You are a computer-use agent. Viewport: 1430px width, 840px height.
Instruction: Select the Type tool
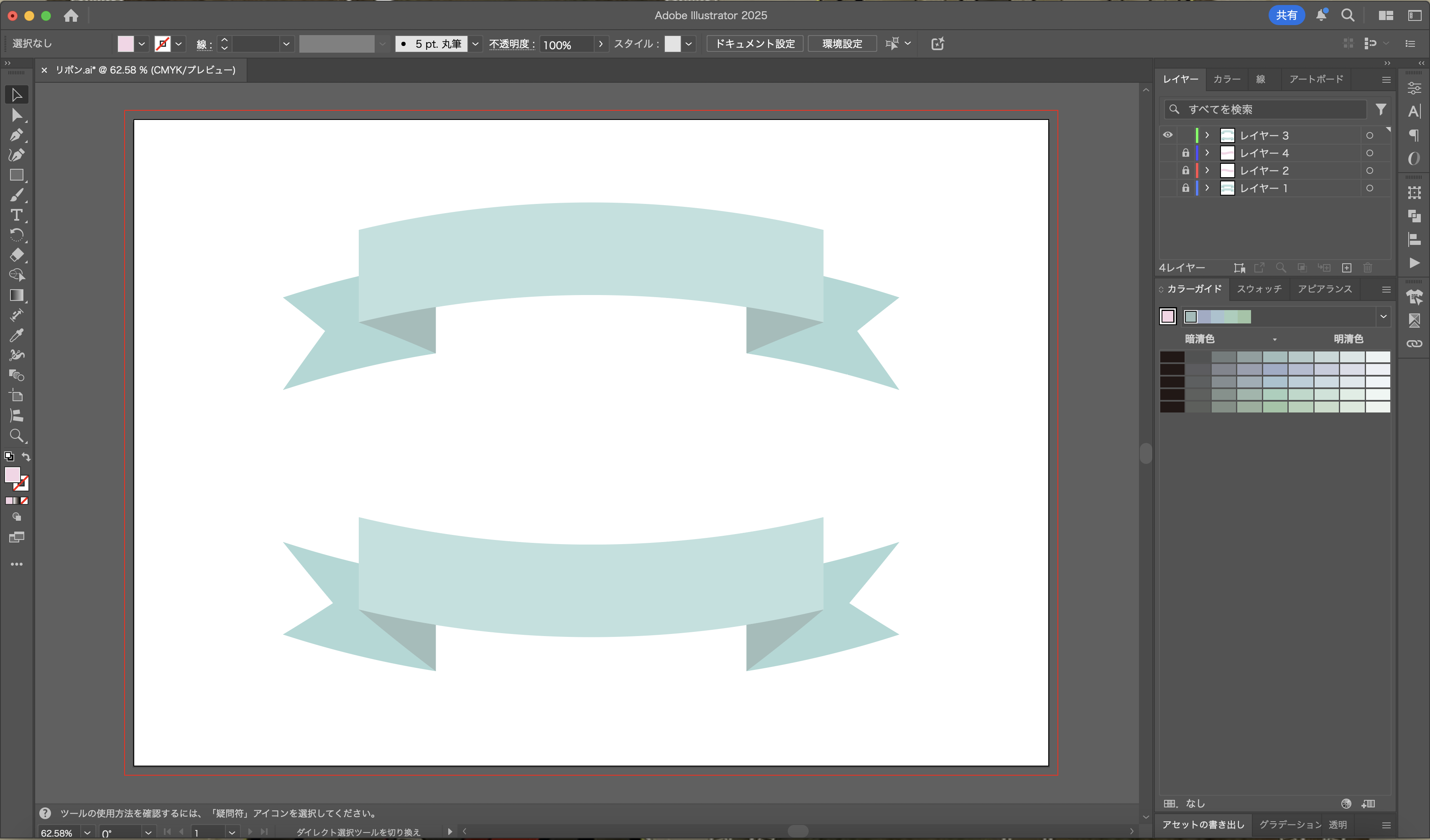[x=16, y=215]
